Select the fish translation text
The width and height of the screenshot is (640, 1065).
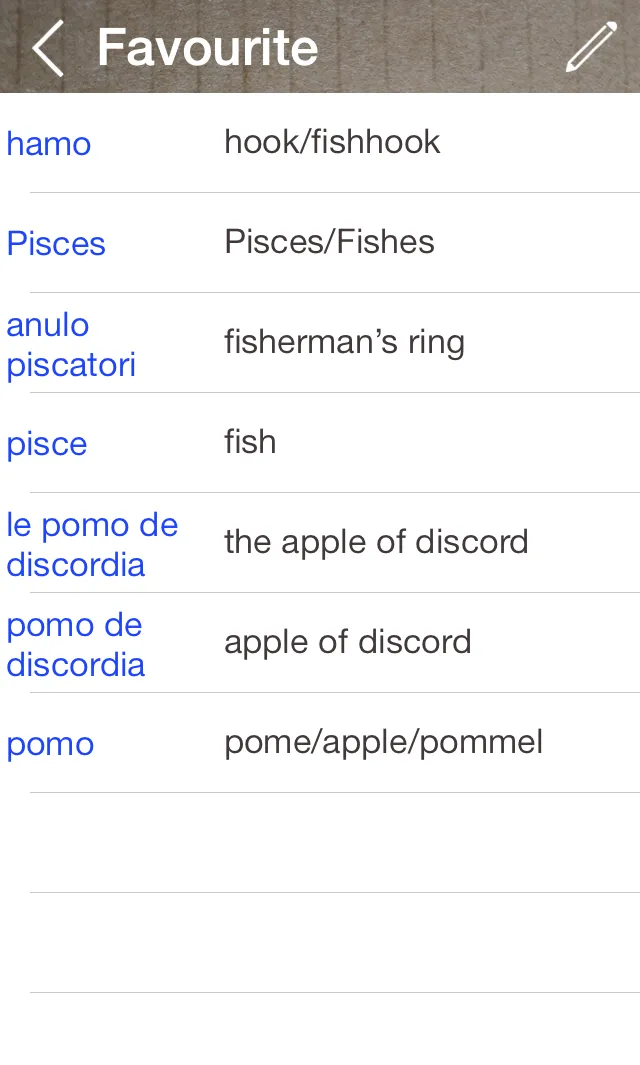tap(250, 441)
